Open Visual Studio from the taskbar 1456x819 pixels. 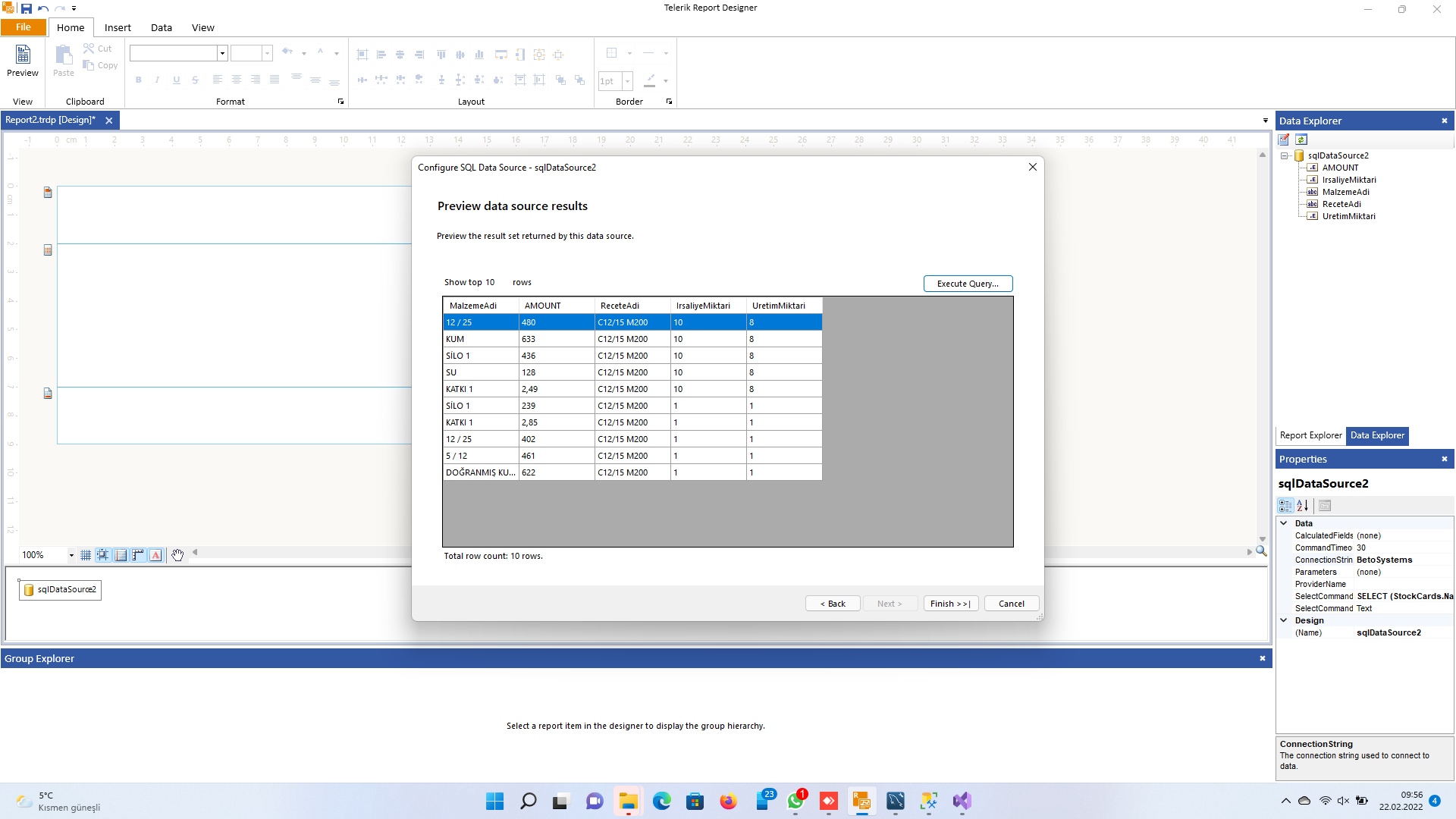(x=962, y=801)
